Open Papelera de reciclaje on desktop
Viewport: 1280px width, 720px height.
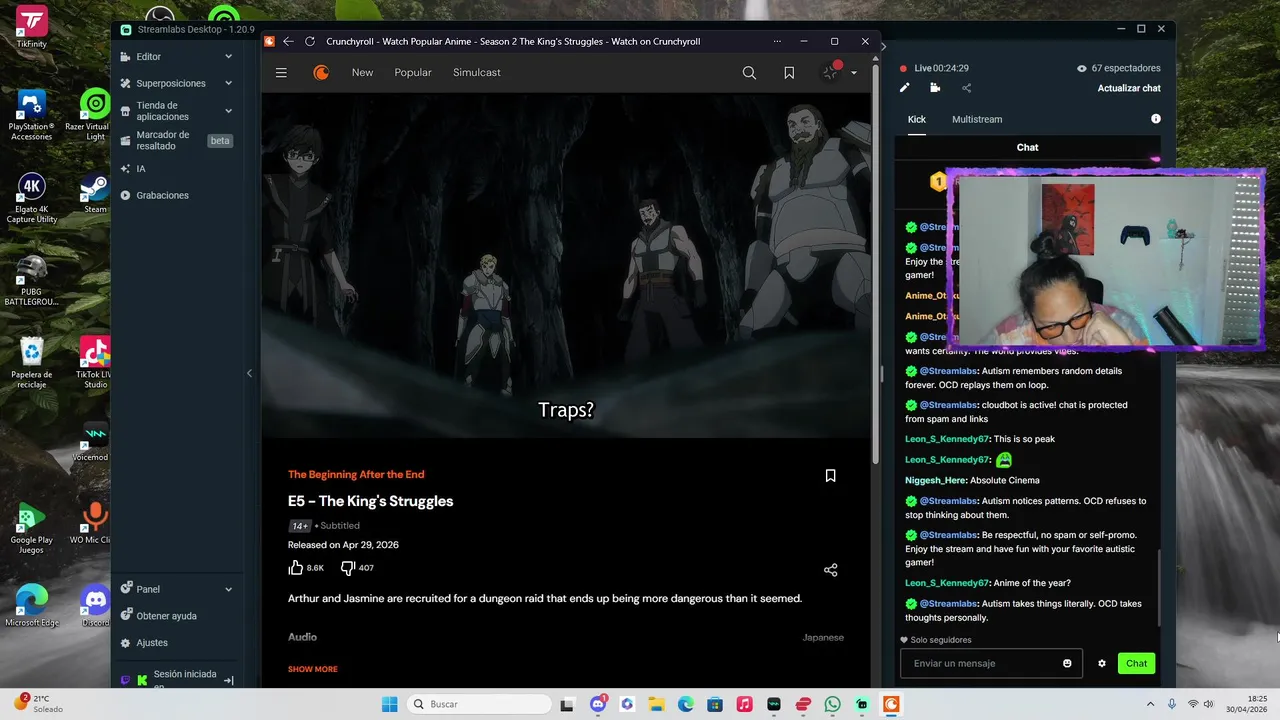[32, 363]
